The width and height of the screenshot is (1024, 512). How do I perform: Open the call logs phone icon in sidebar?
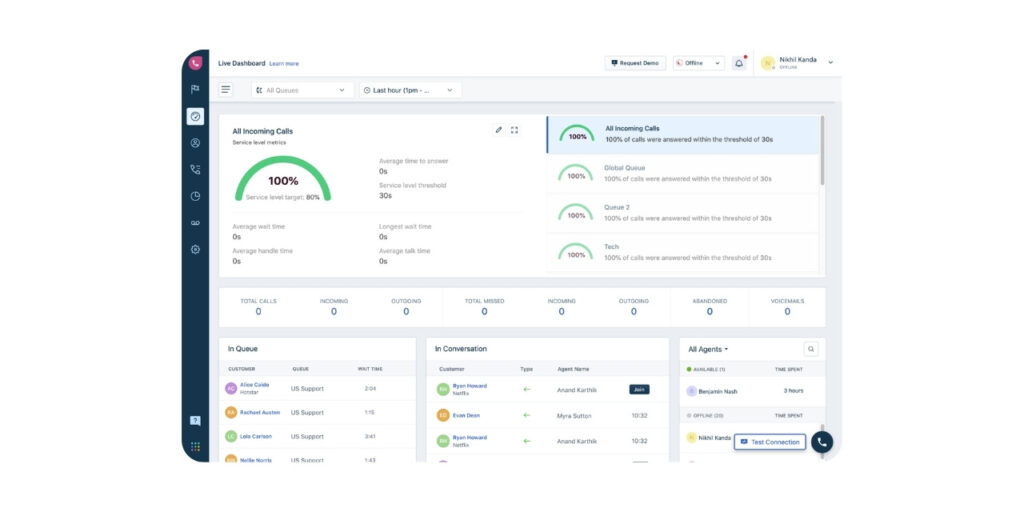point(195,170)
